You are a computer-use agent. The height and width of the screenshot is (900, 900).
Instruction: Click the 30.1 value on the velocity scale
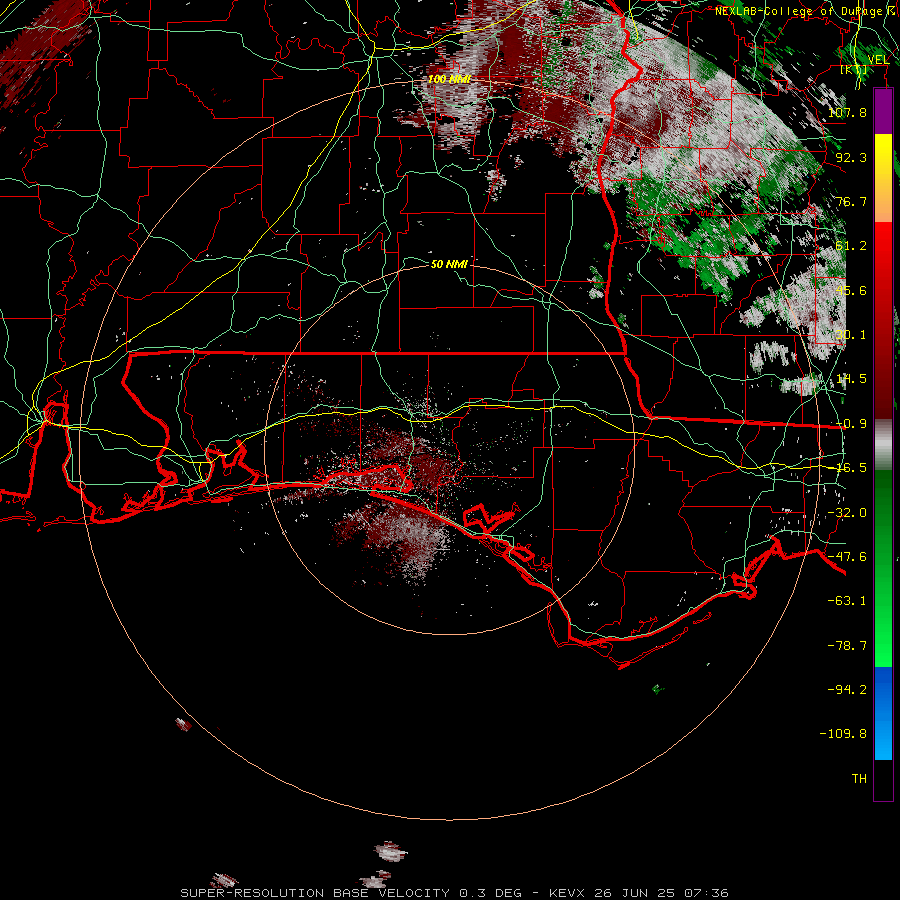pos(851,335)
